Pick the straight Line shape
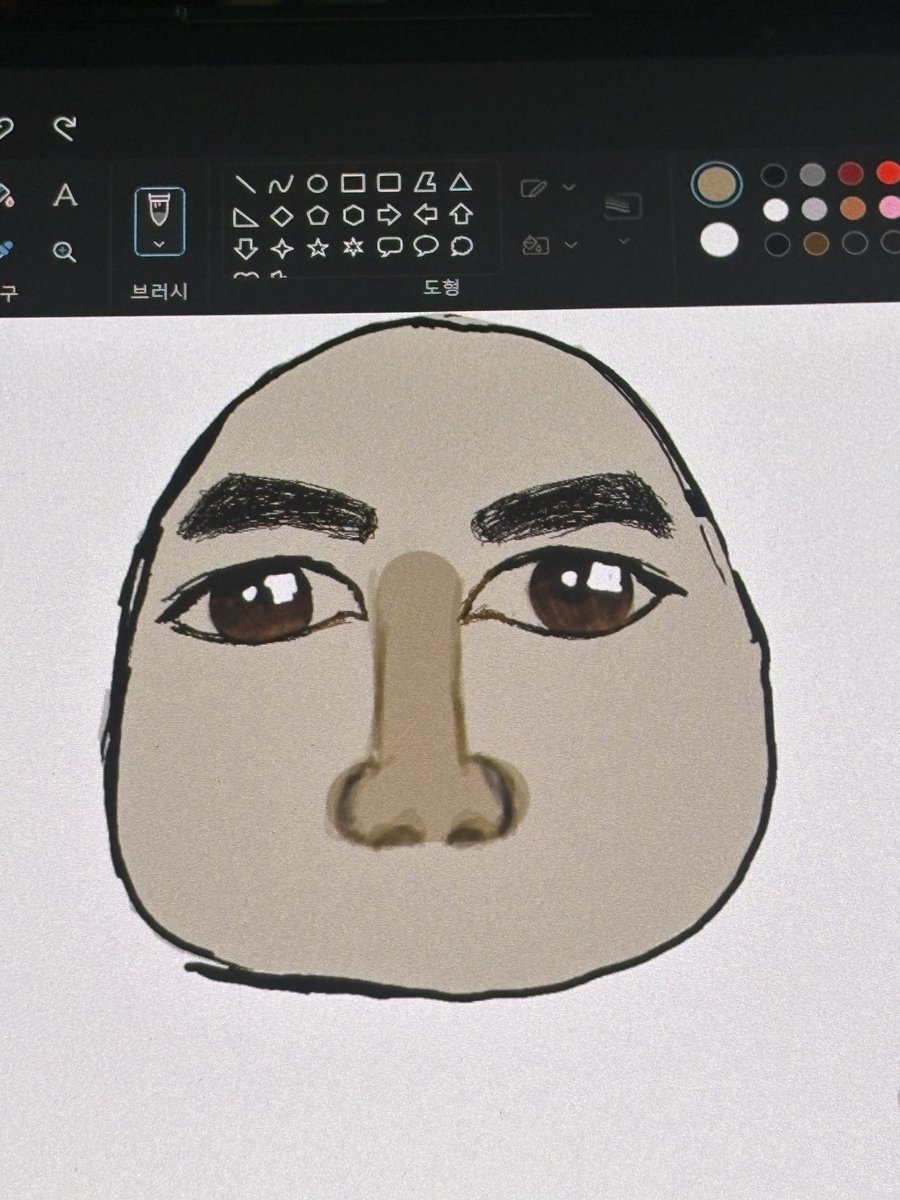The image size is (900, 1200). coord(245,184)
